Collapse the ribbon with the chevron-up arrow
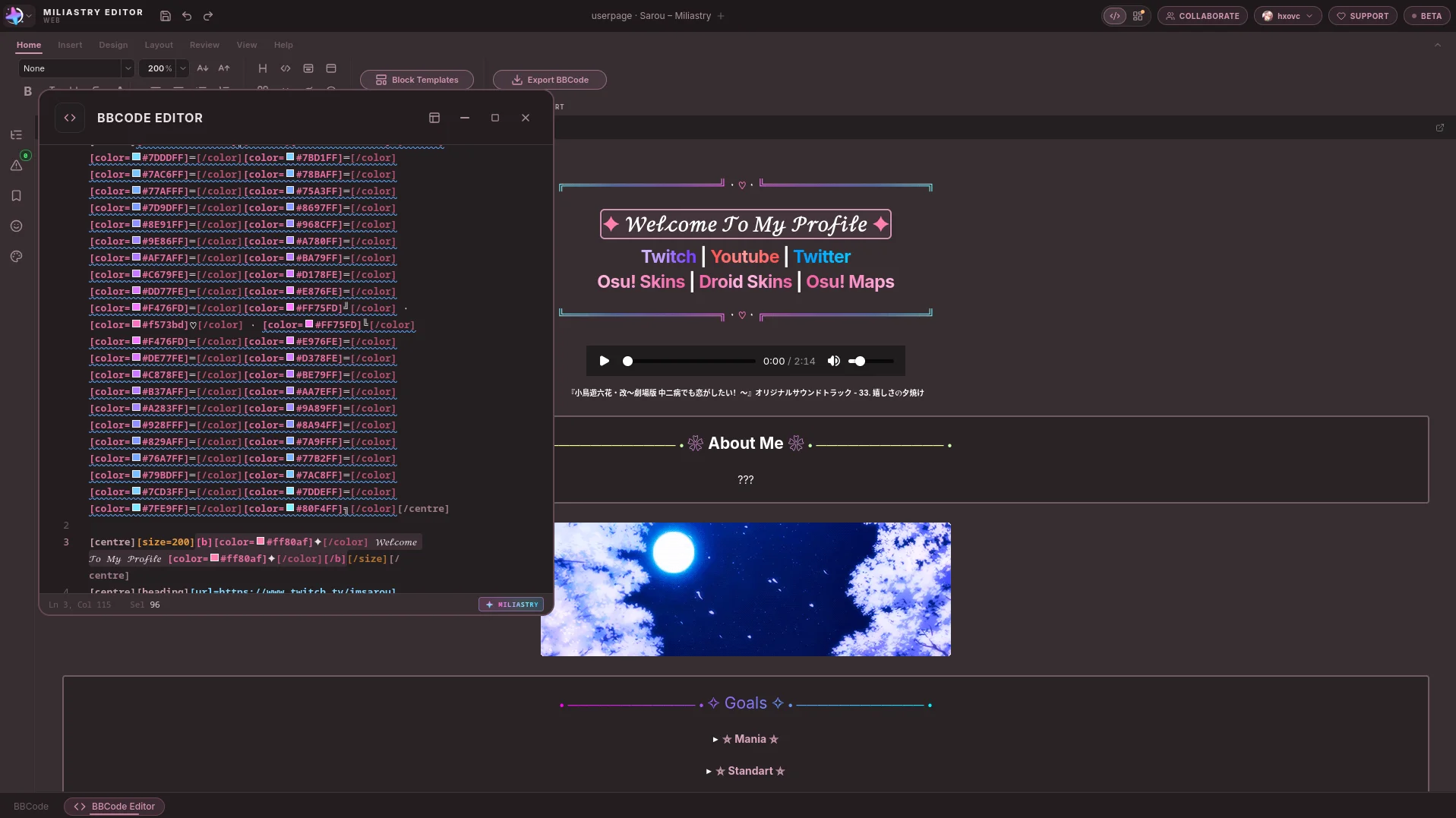The image size is (1456, 818). 1437,45
